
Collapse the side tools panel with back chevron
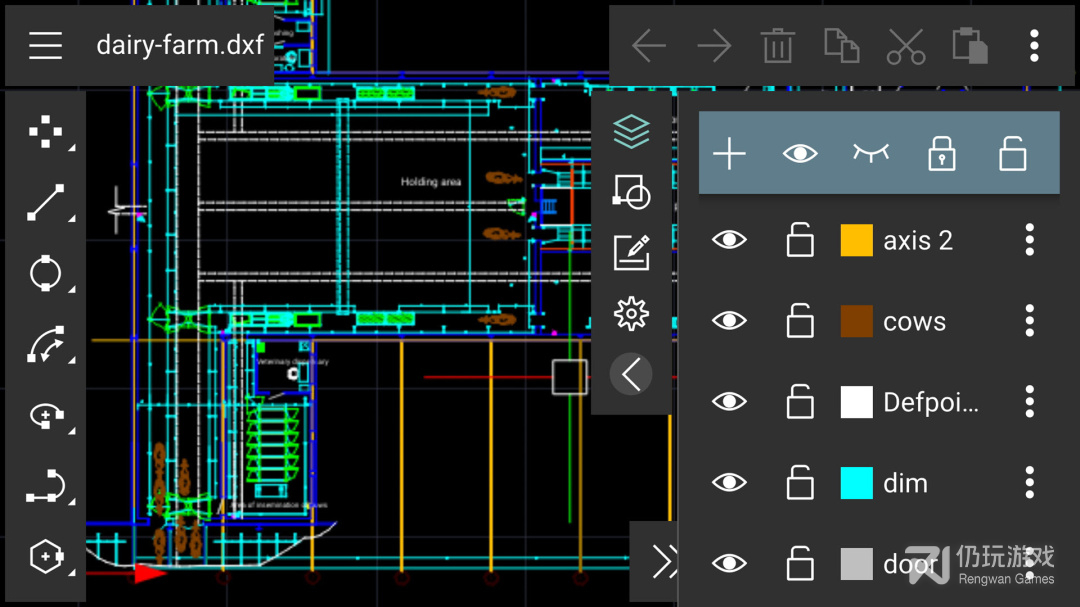click(x=631, y=374)
